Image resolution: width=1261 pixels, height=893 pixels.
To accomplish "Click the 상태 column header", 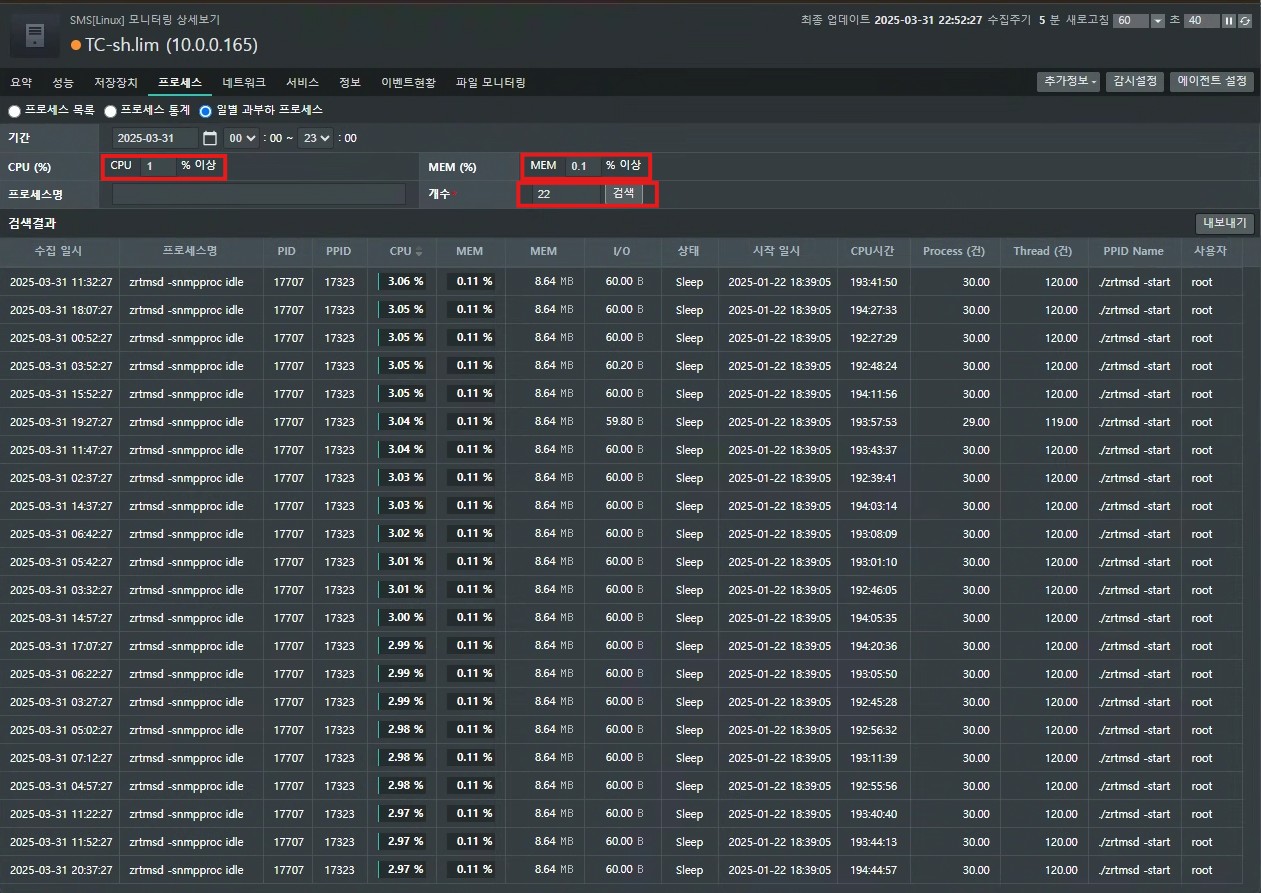I will [x=688, y=251].
